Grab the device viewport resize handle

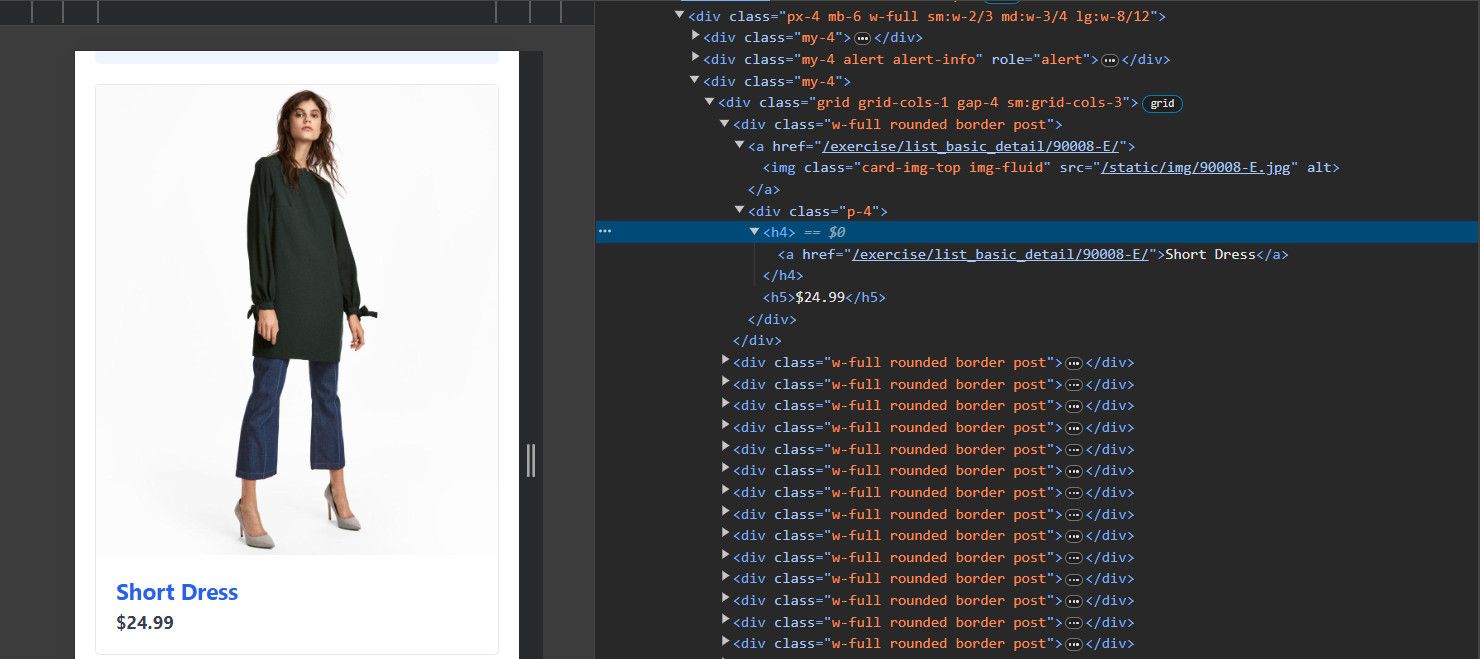(531, 460)
